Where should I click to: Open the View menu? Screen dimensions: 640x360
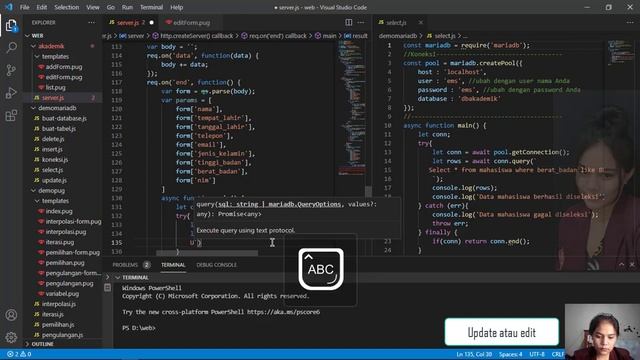(x=93, y=7)
